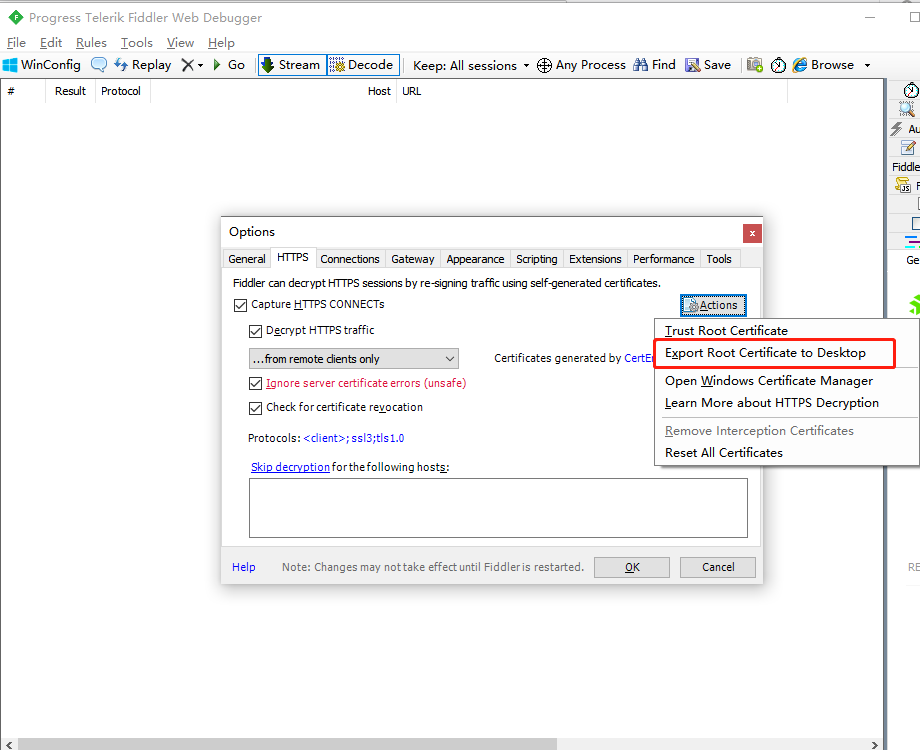Viewport: 920px width, 750px height.
Task: Toggle Ignore server certificate errors checkbox
Action: [255, 384]
